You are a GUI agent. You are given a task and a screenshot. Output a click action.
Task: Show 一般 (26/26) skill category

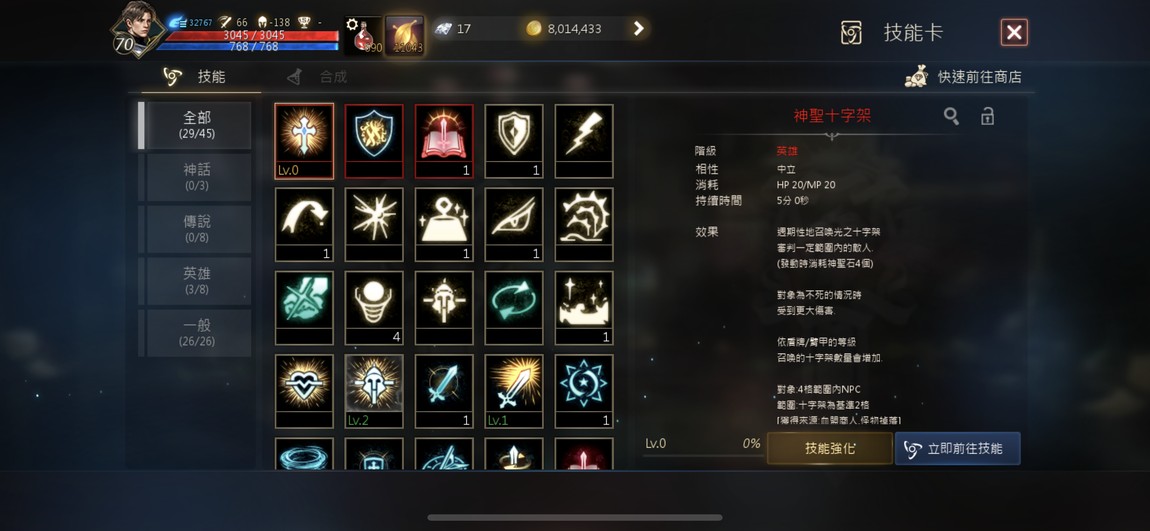tap(197, 333)
